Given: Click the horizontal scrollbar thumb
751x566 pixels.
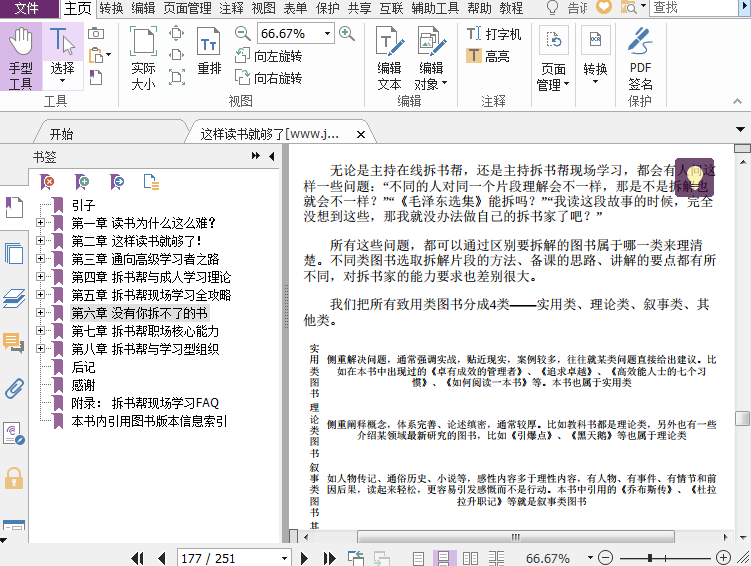Looking at the screenshot, I should coord(515,537).
